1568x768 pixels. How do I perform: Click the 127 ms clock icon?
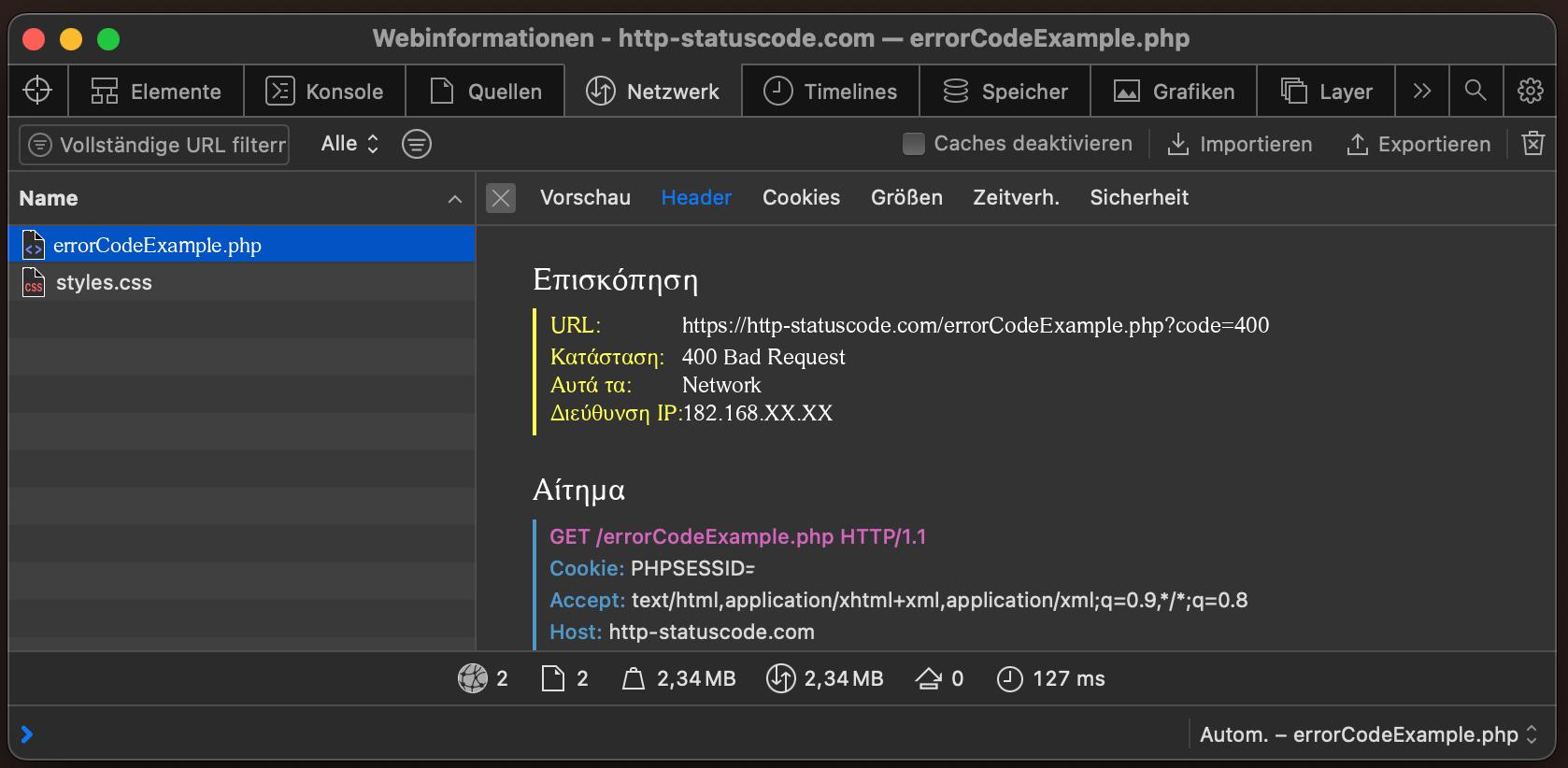[1010, 678]
